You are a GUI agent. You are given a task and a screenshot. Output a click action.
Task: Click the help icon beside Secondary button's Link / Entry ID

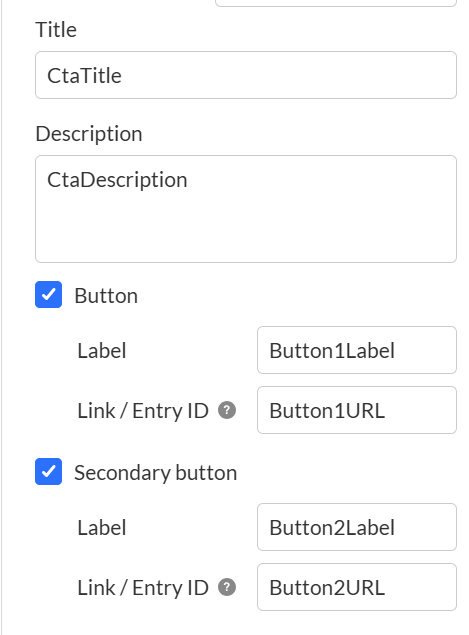pos(227,587)
